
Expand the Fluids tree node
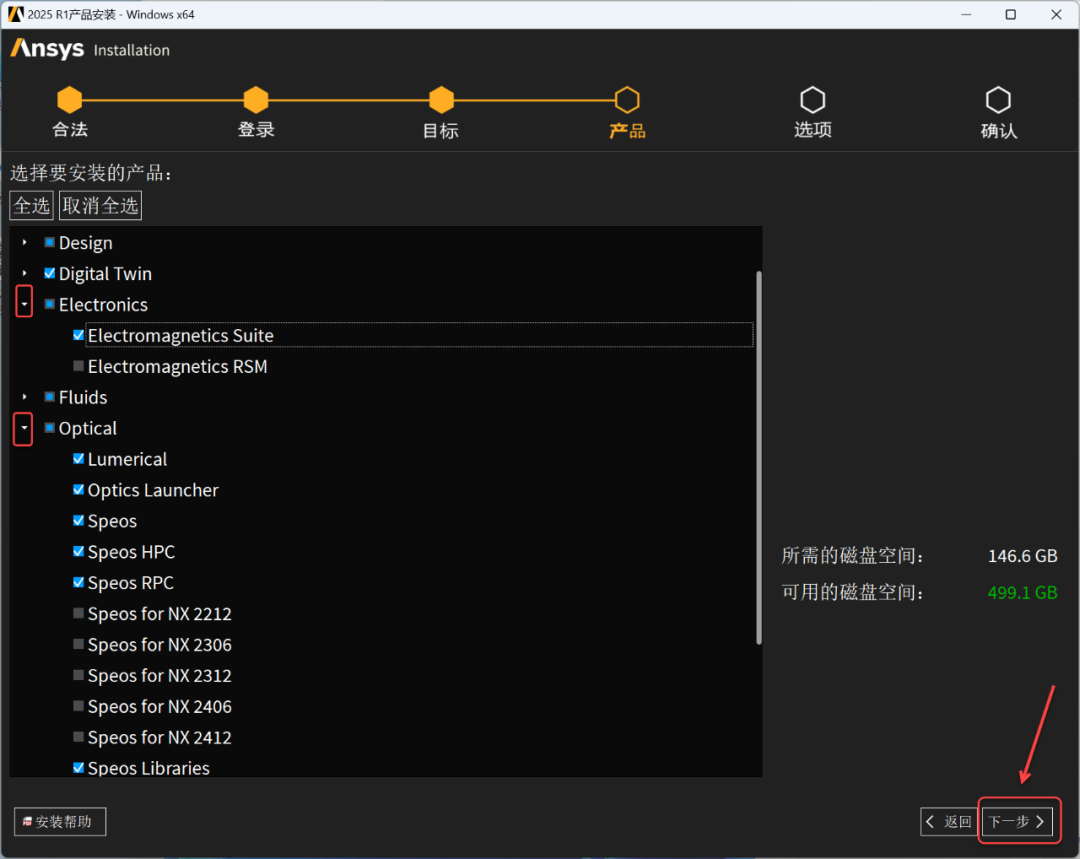25,397
